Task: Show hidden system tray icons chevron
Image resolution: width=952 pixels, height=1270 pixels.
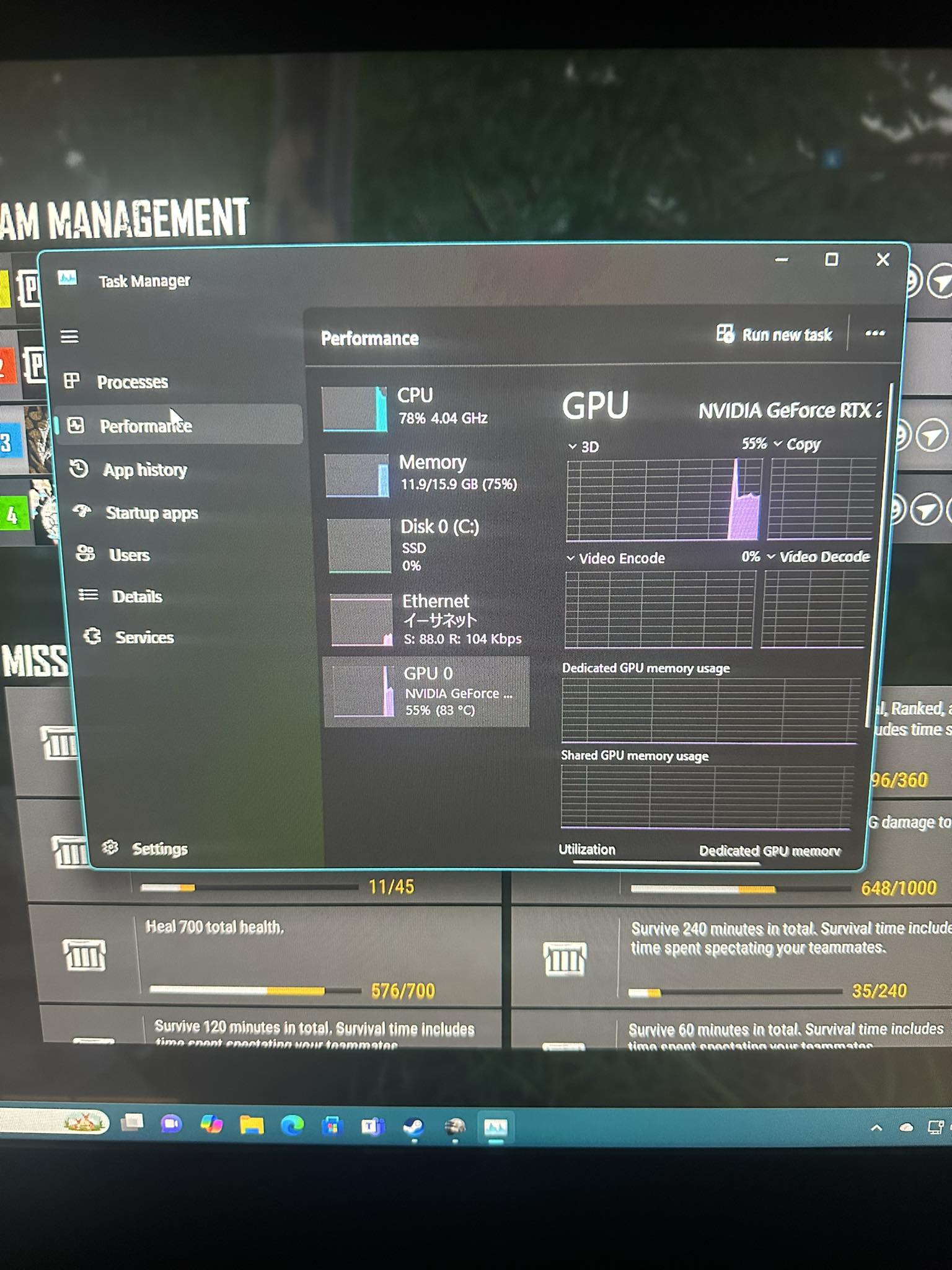Action: [876, 1128]
